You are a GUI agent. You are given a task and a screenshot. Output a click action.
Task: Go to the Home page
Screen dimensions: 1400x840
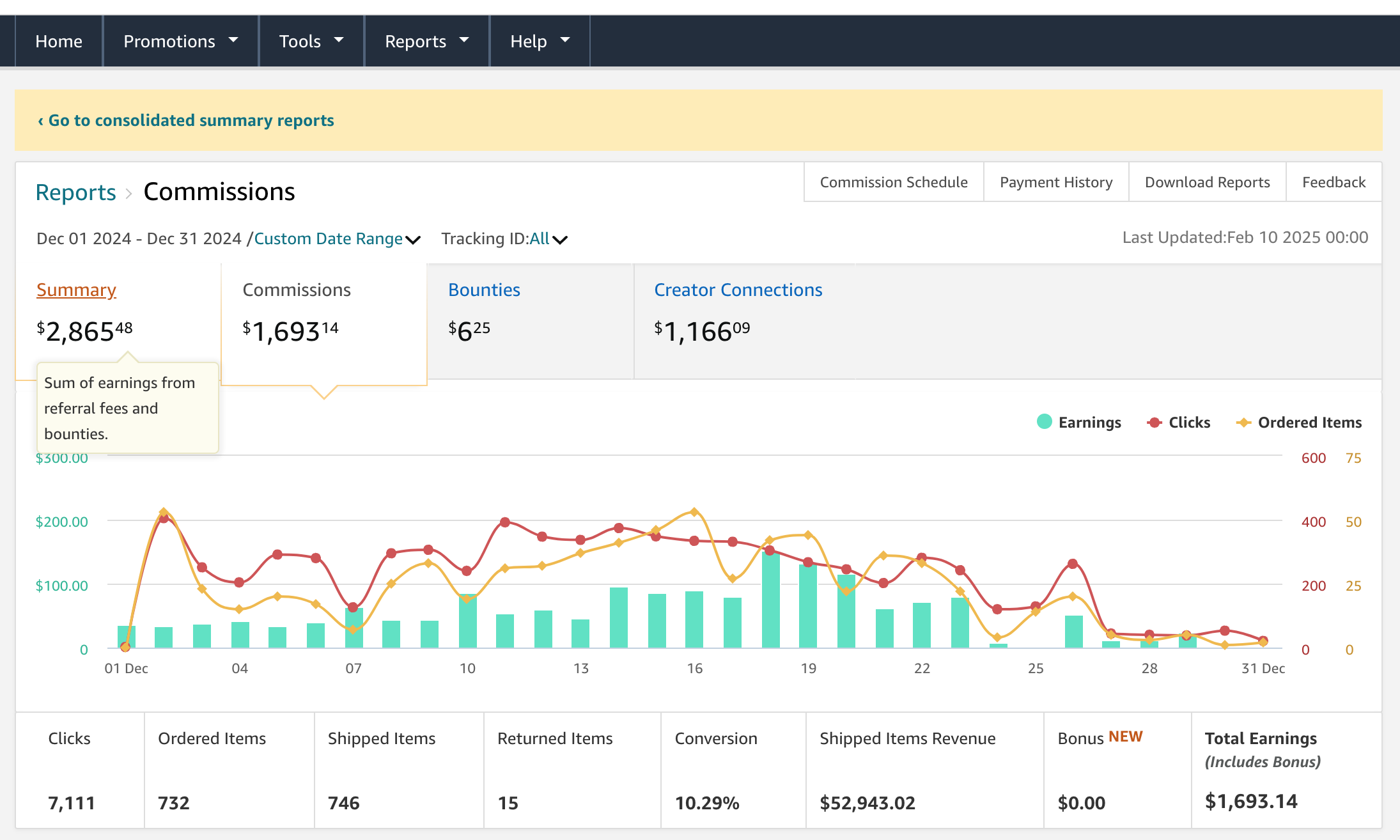coord(59,42)
